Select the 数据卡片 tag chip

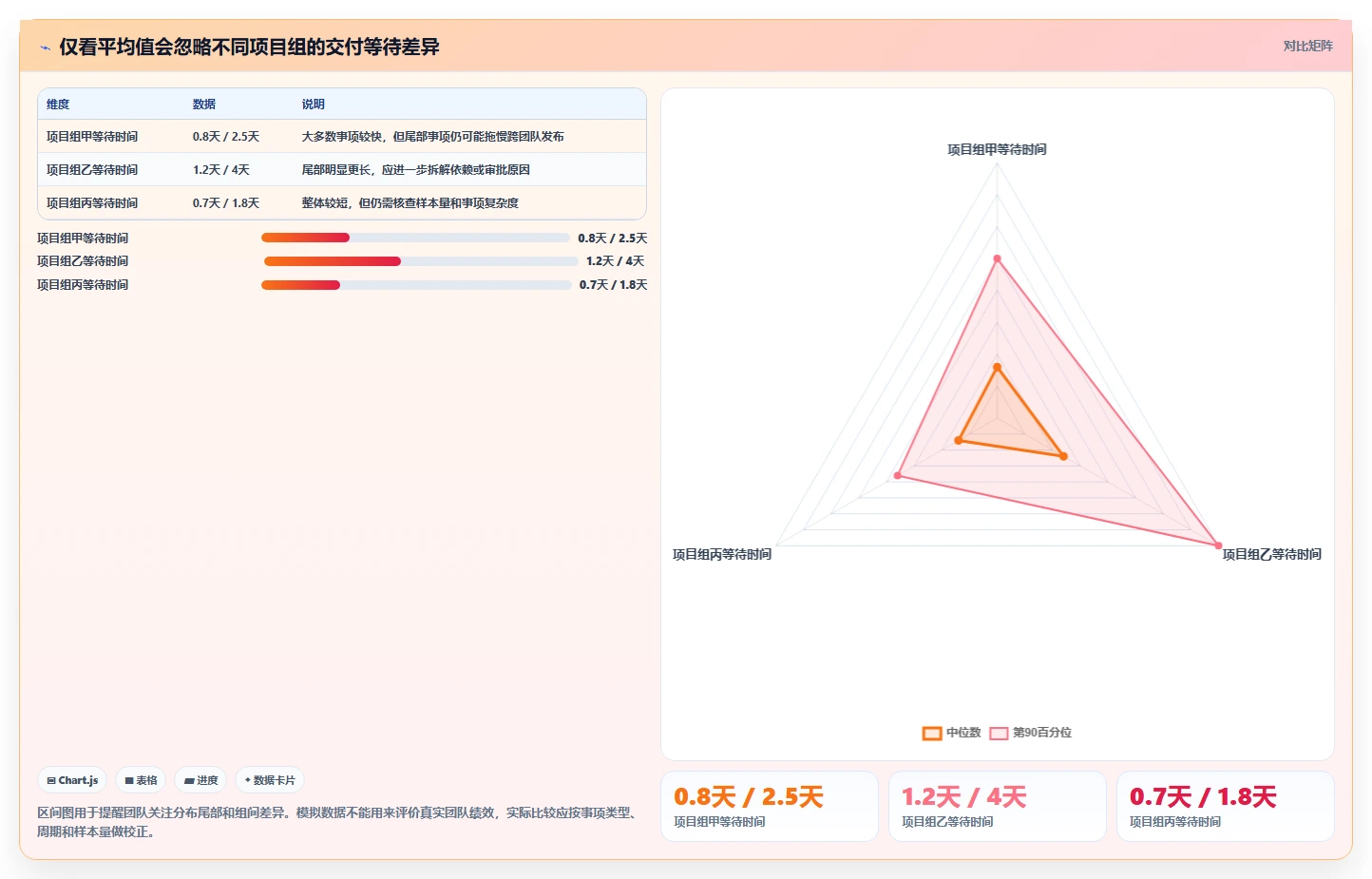(270, 780)
